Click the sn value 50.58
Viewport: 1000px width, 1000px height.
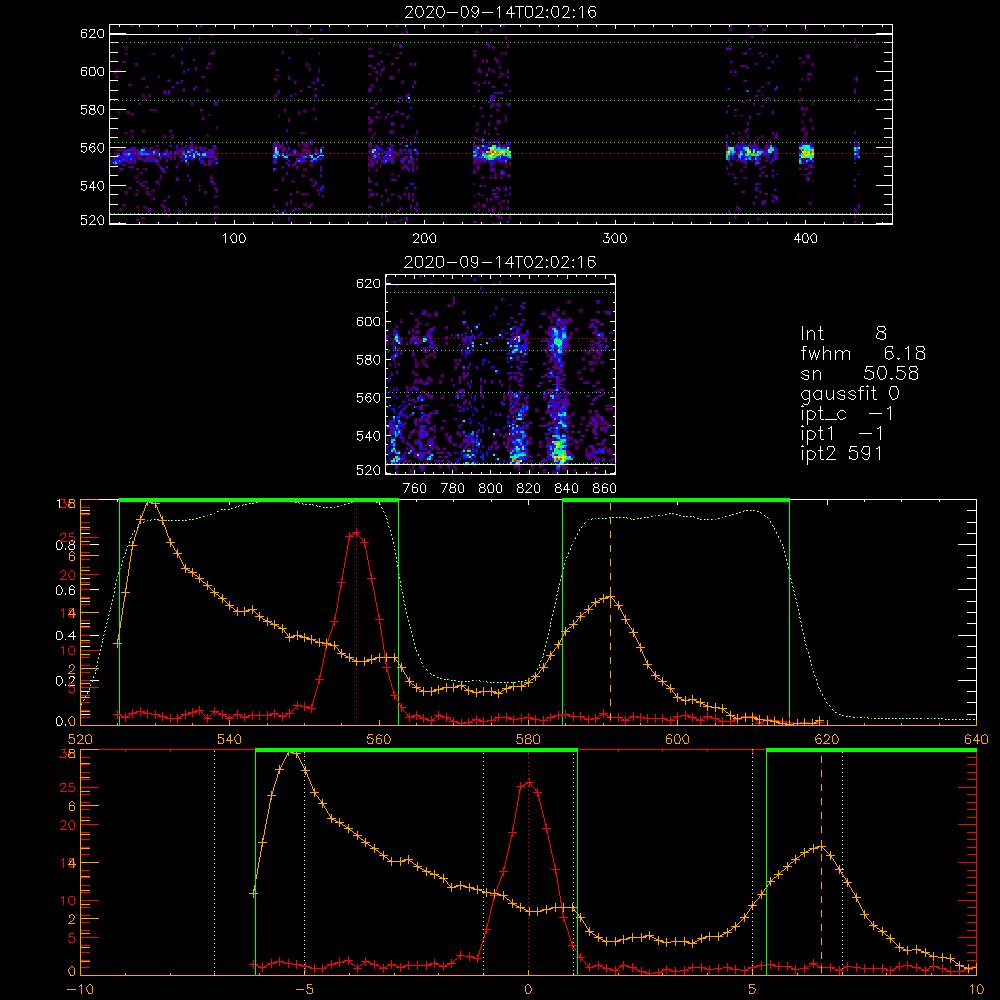click(891, 373)
